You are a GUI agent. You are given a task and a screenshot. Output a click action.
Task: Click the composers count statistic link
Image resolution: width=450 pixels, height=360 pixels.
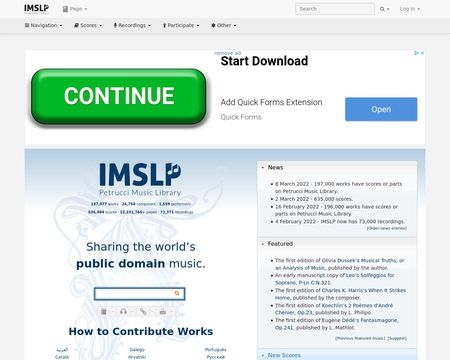tap(138, 204)
